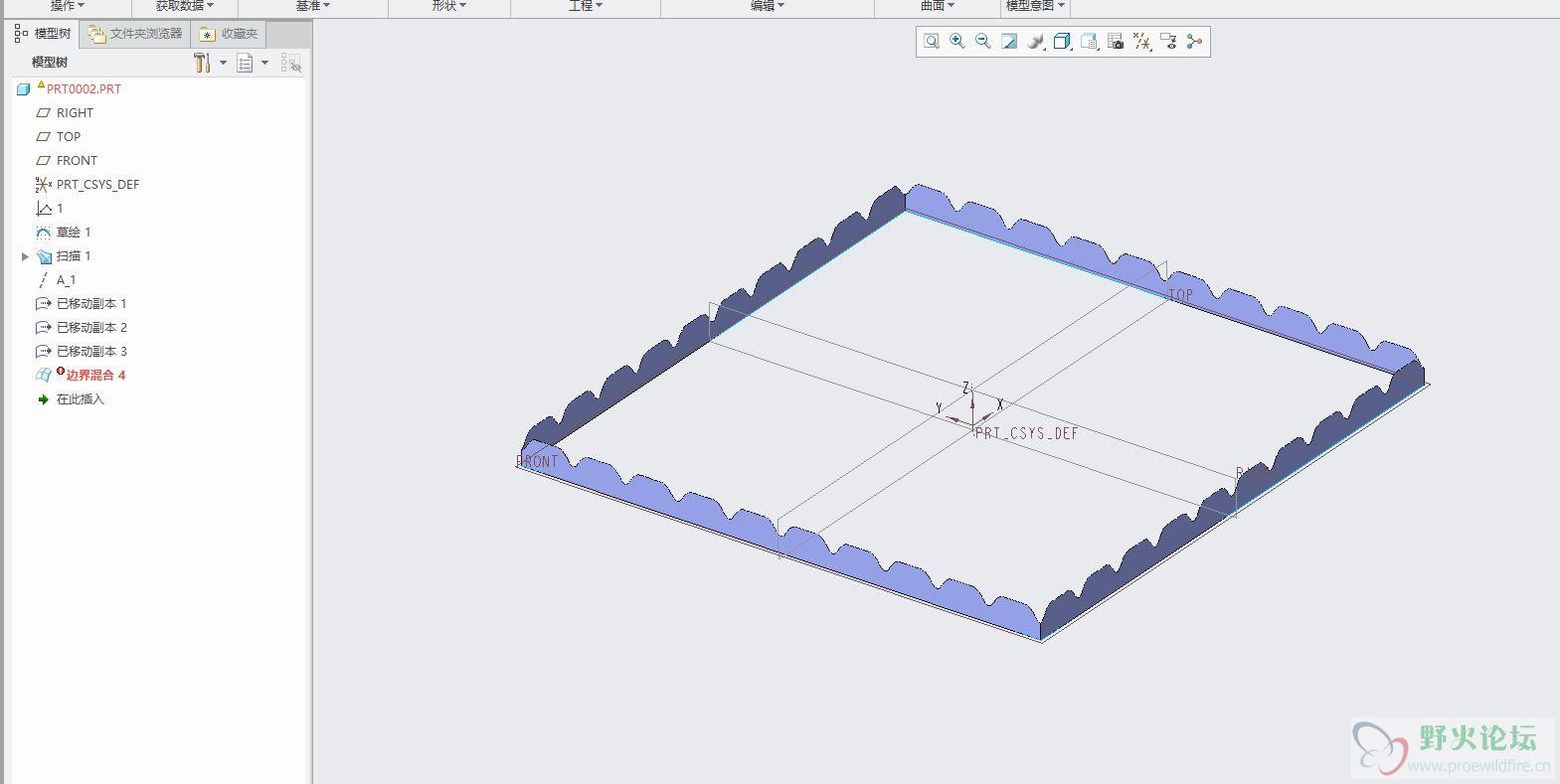Screen dimensions: 1560x784
Task: Click the model tree show list icon
Action: point(245,63)
